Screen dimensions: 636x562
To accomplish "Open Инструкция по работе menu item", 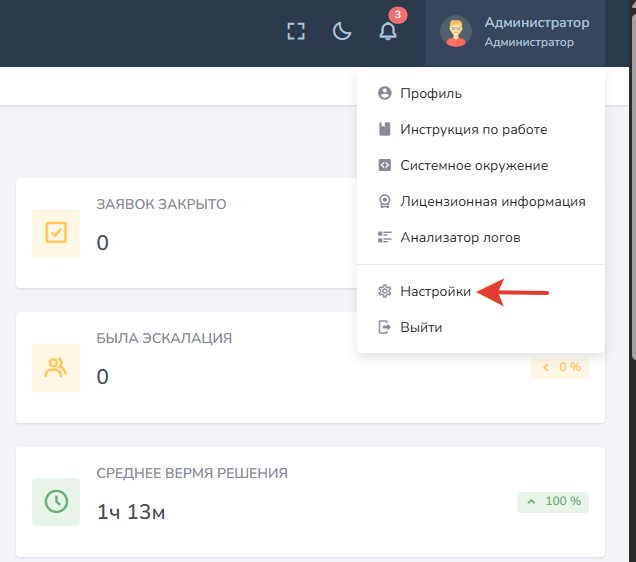I will pos(473,129).
